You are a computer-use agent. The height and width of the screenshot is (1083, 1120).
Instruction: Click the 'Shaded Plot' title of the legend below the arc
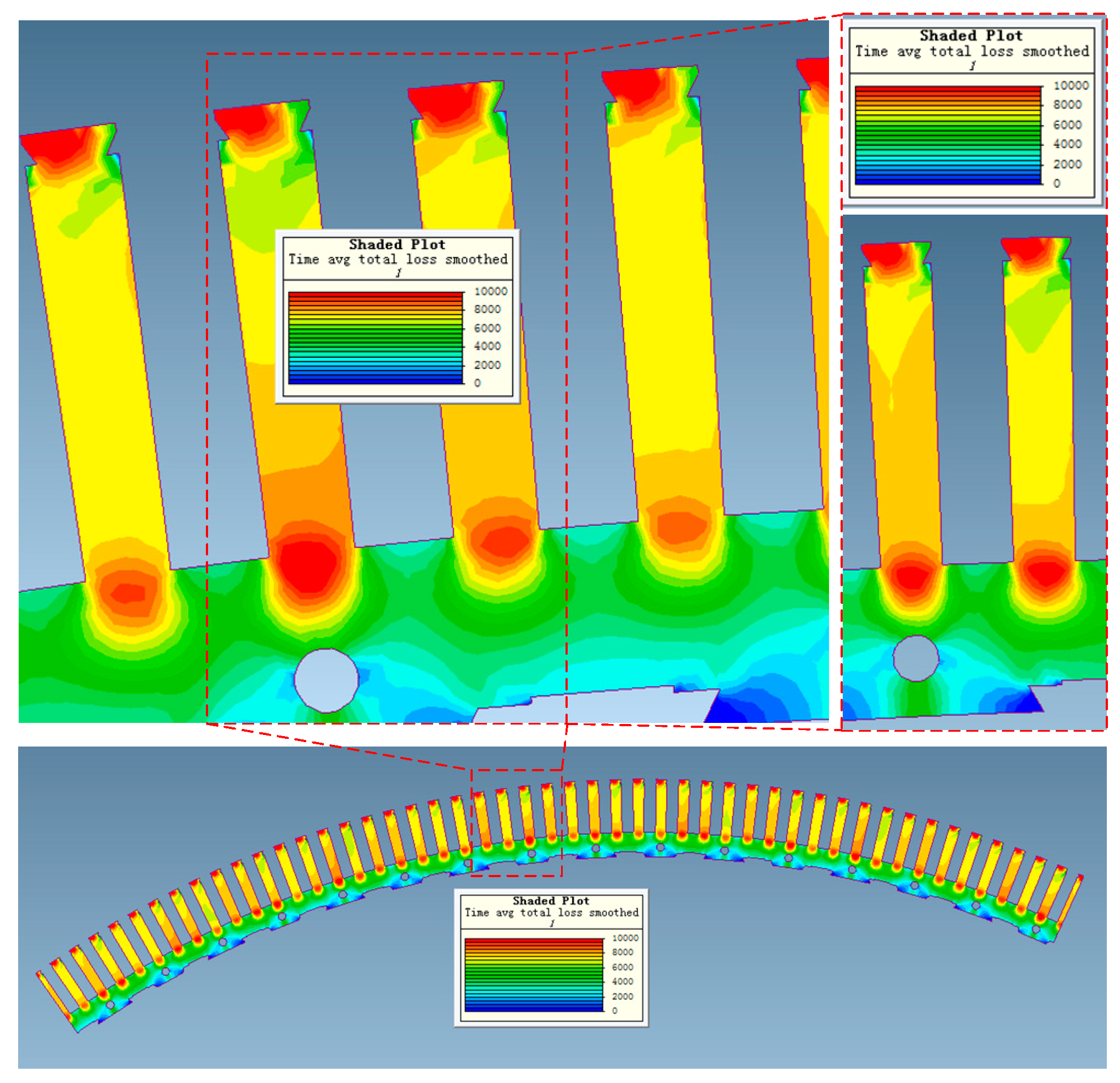[x=550, y=901]
